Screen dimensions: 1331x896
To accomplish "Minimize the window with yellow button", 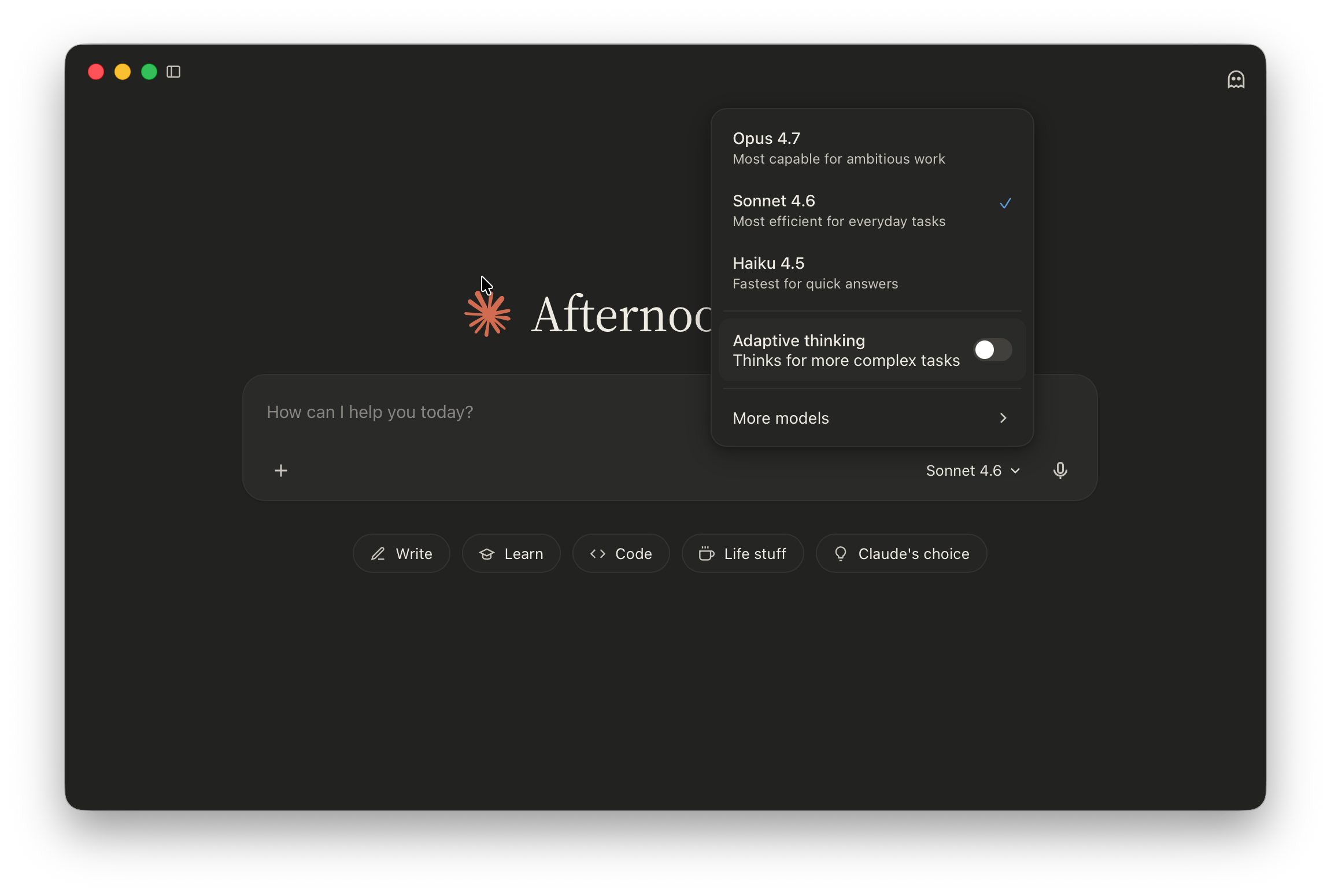I will [123, 72].
